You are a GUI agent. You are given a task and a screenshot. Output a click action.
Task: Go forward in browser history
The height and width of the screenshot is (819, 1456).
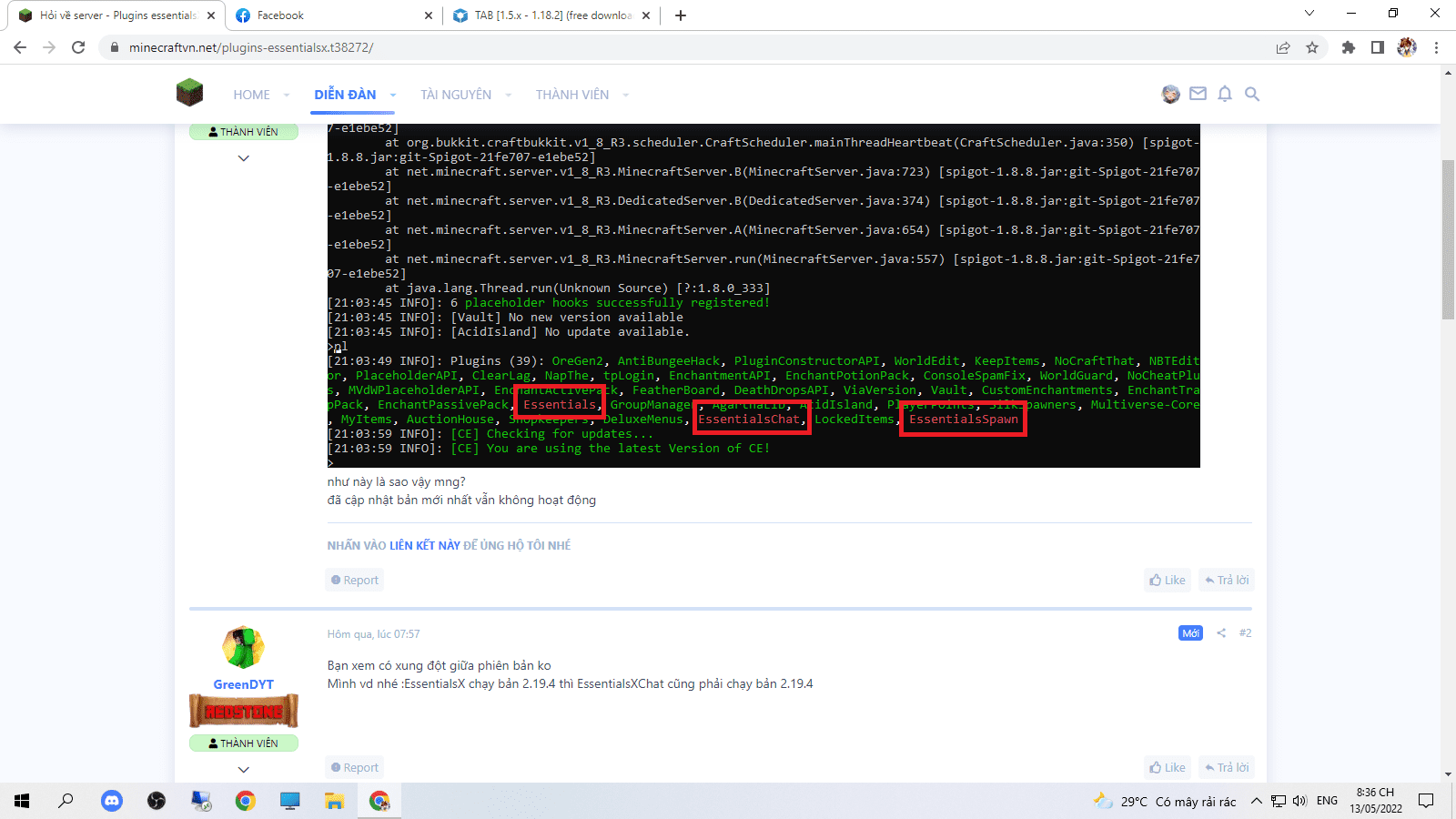point(49,47)
